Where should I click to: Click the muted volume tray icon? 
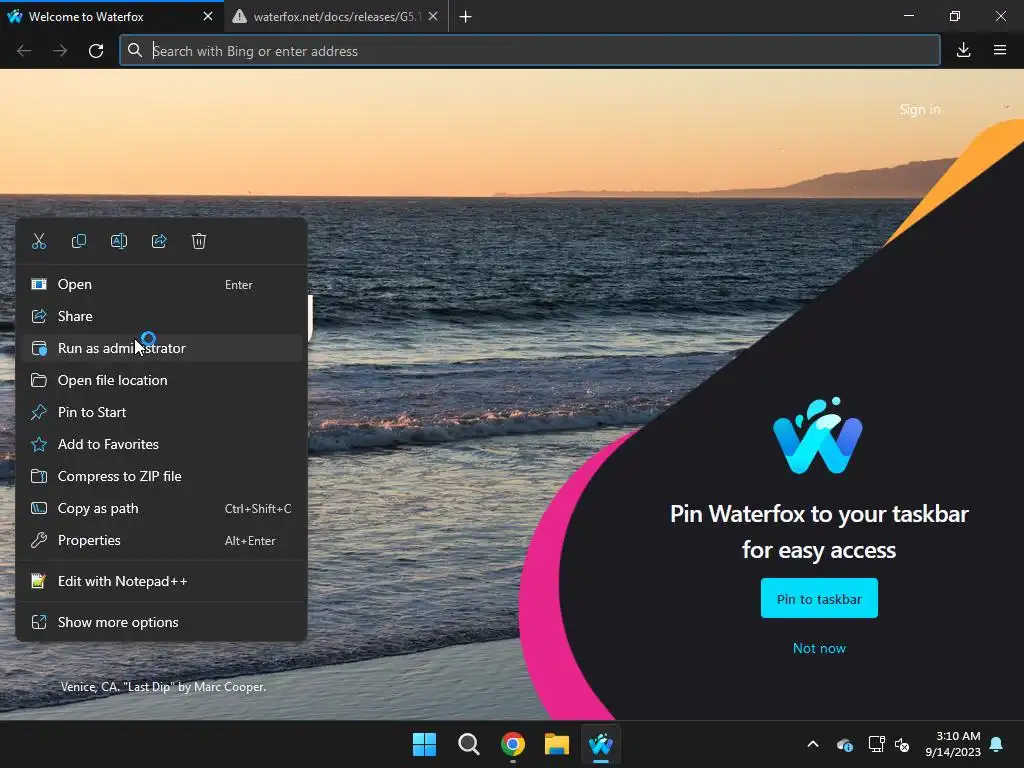[x=902, y=744]
